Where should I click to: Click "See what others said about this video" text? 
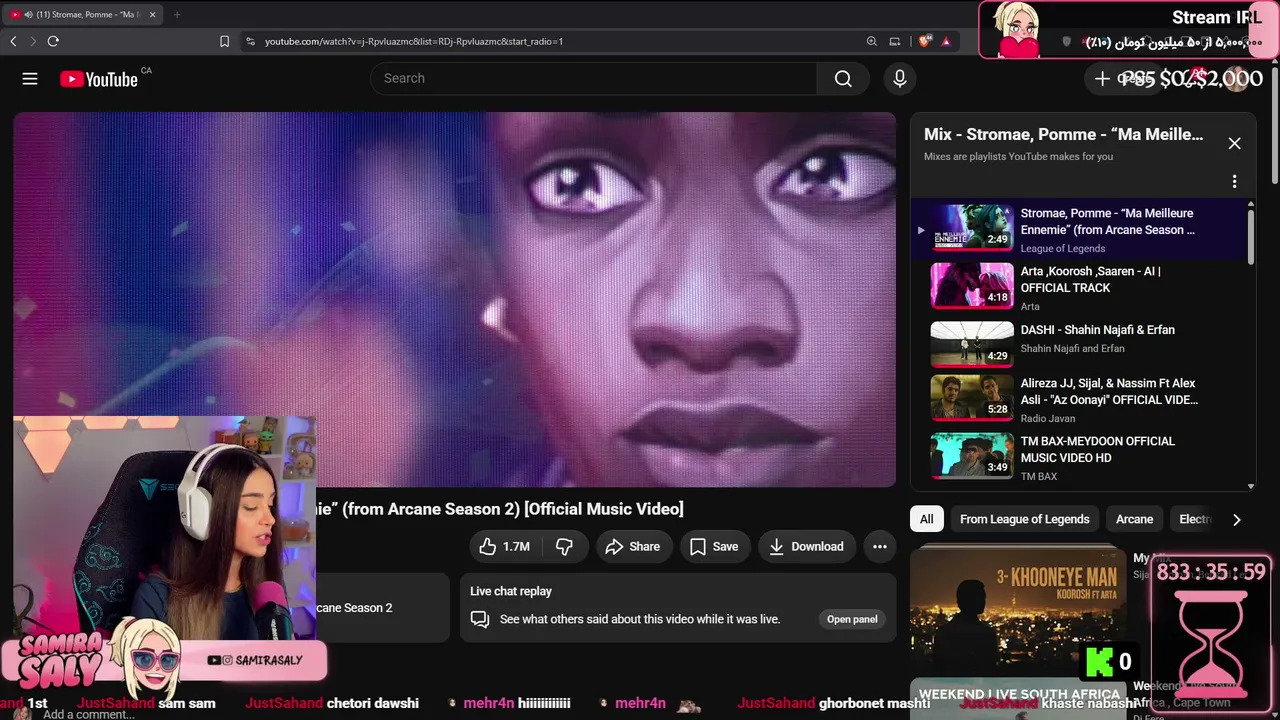tap(640, 619)
